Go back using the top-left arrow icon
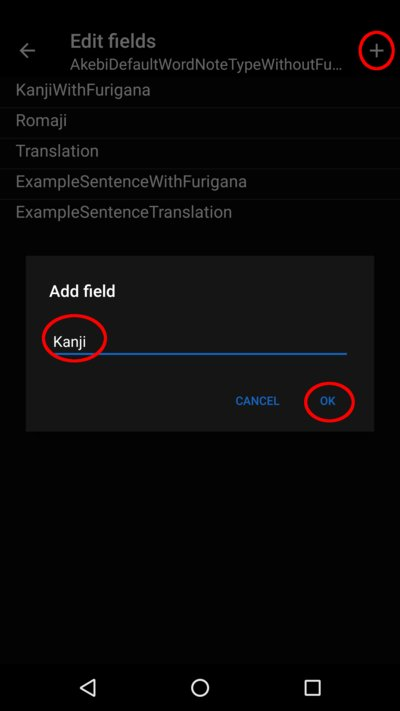The width and height of the screenshot is (400, 711). (27, 51)
